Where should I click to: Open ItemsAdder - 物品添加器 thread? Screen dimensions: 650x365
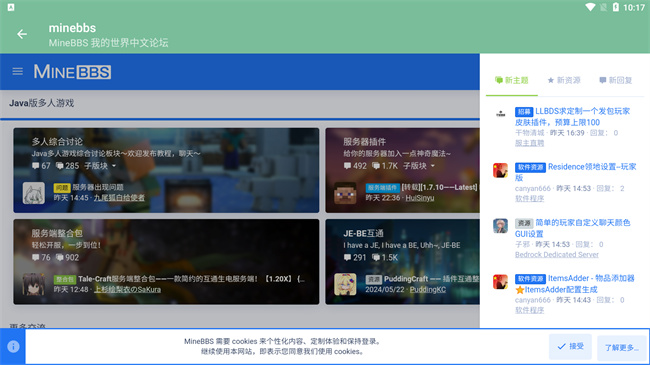[575, 284]
